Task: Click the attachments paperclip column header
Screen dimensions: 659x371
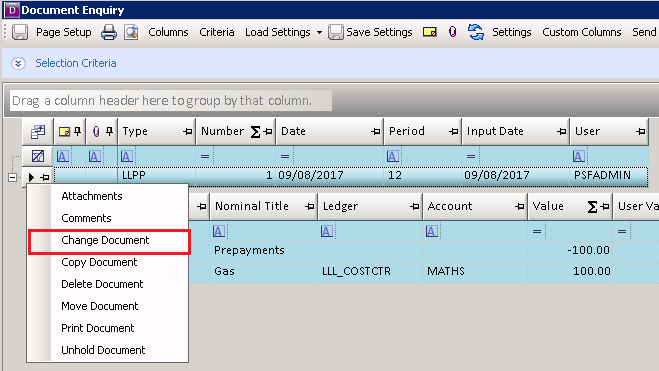Action: 96,132
